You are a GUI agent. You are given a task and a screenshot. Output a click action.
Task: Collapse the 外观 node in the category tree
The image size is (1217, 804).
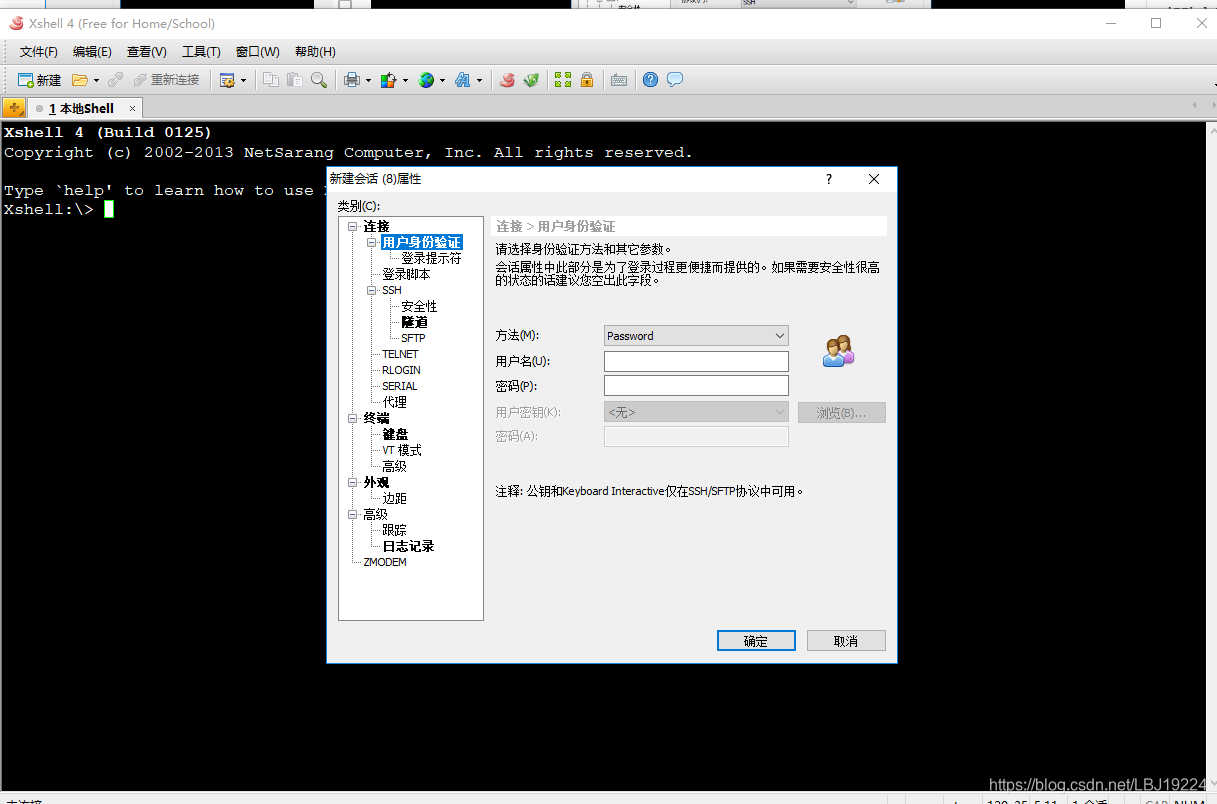pyautogui.click(x=353, y=482)
